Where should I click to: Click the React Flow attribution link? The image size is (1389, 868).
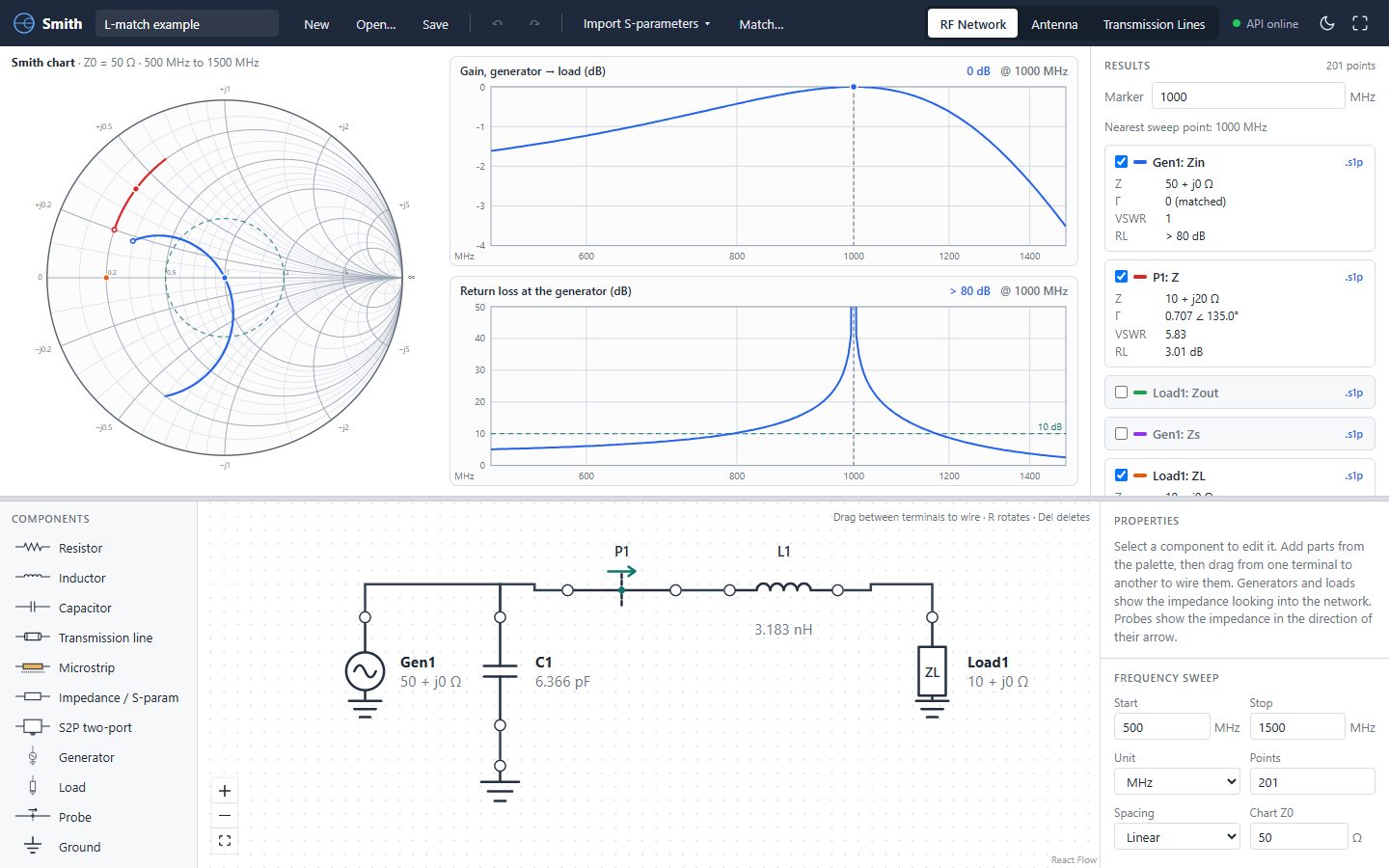tap(1074, 859)
